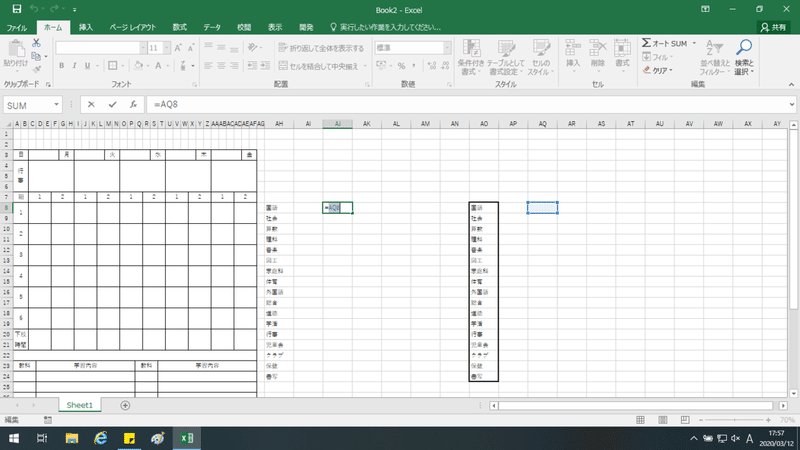Confirm formula entry with checkmark button
This screenshot has width=800, height=450.
[x=112, y=105]
